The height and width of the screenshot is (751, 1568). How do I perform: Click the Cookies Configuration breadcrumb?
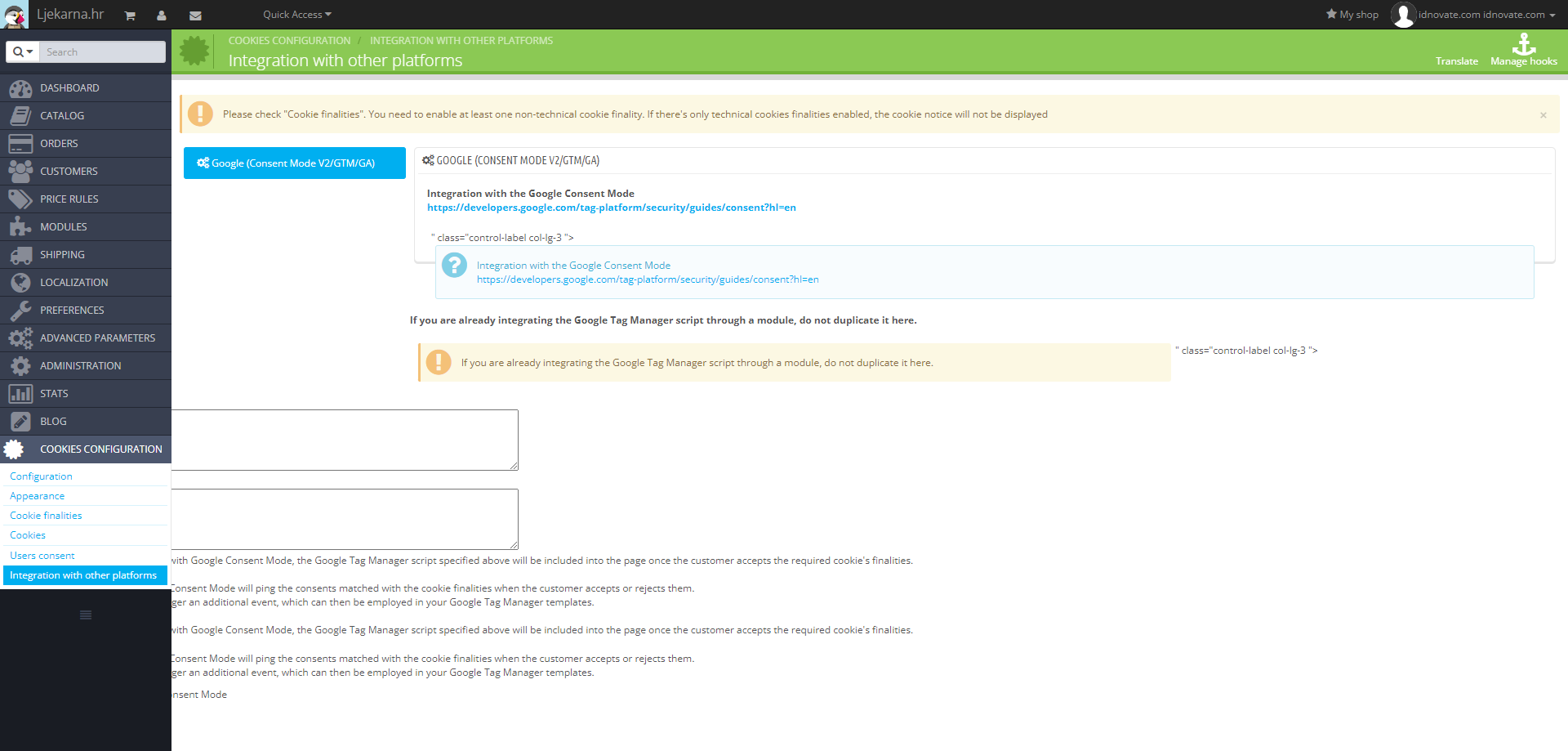[x=289, y=41]
